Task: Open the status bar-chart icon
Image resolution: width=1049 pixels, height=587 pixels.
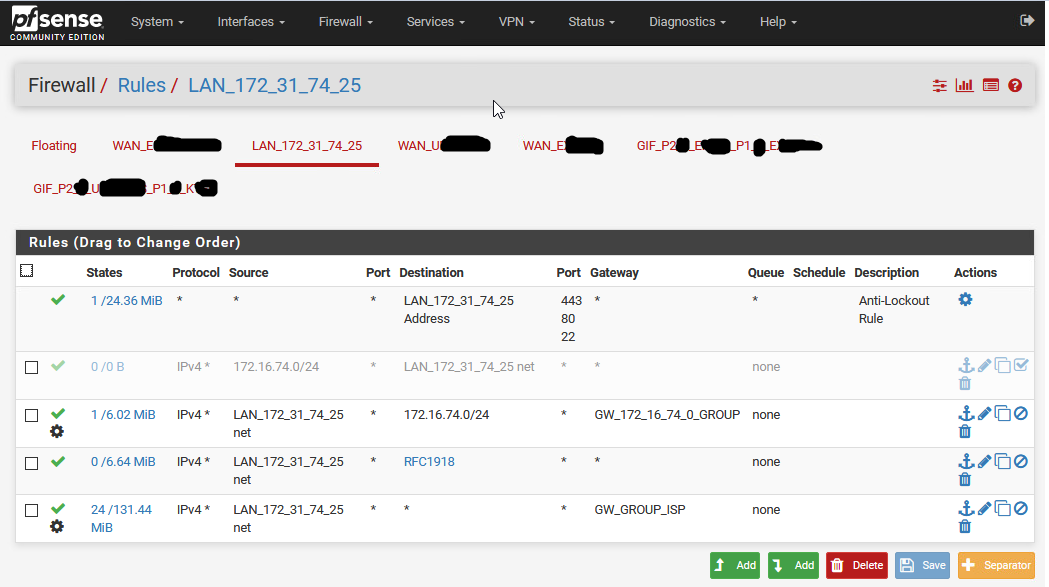Action: click(x=964, y=86)
